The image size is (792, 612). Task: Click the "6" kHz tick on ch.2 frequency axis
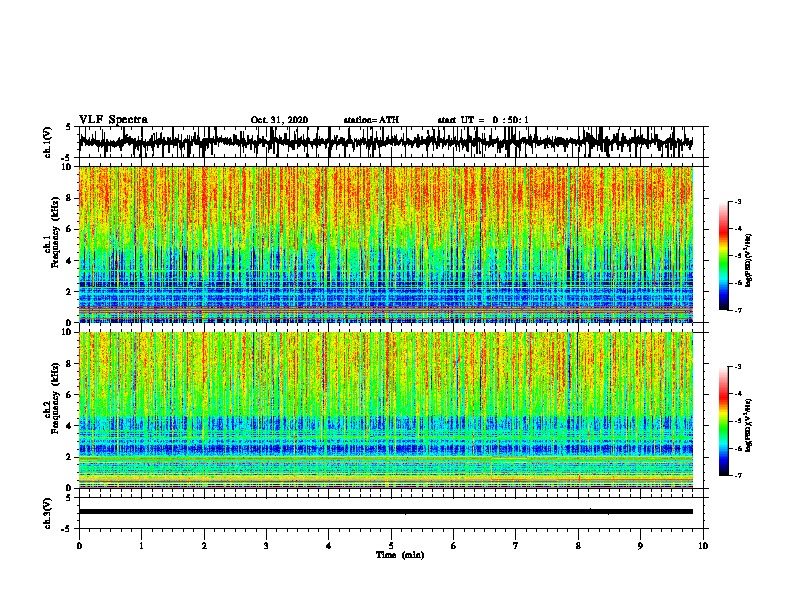pos(70,395)
